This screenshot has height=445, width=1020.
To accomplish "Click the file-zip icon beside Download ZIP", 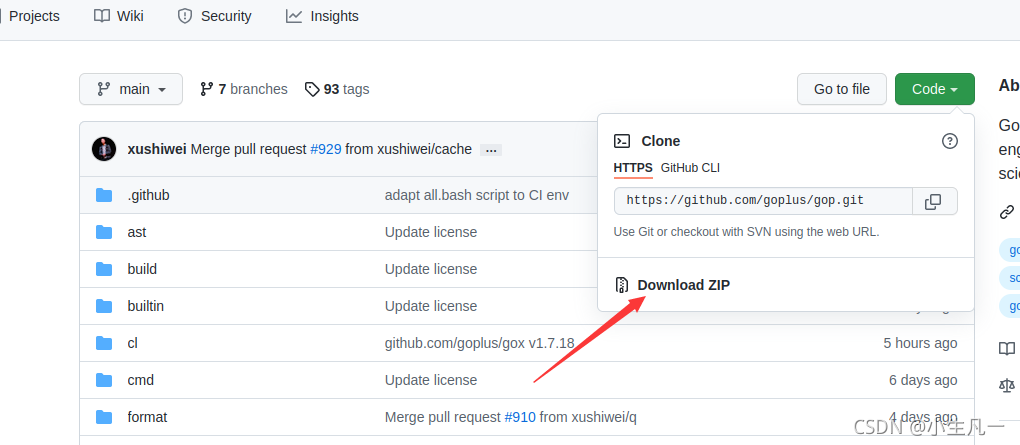I will point(622,285).
